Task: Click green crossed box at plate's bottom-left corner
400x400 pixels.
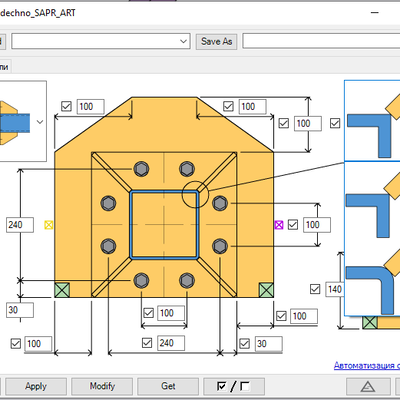Action: pos(62,290)
